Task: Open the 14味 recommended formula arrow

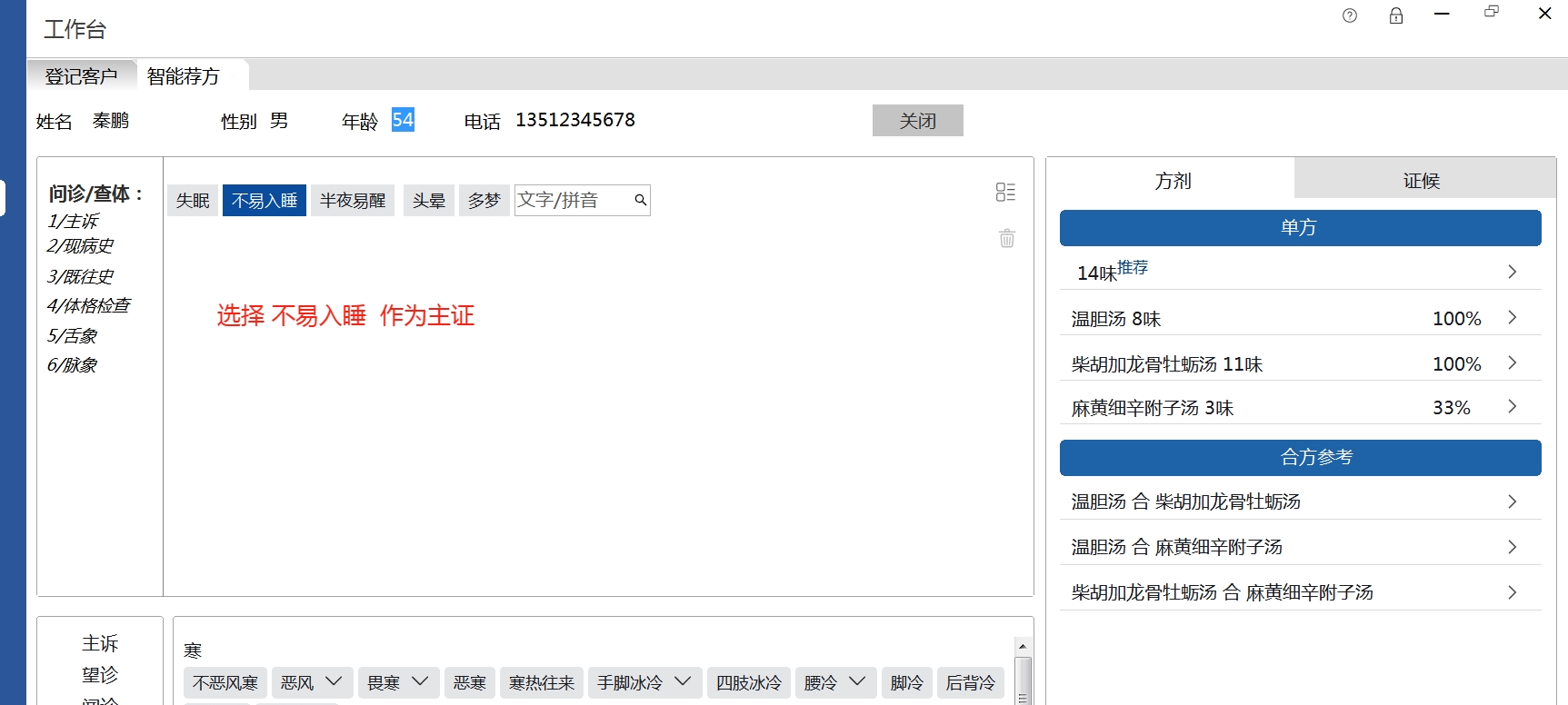Action: (x=1512, y=272)
